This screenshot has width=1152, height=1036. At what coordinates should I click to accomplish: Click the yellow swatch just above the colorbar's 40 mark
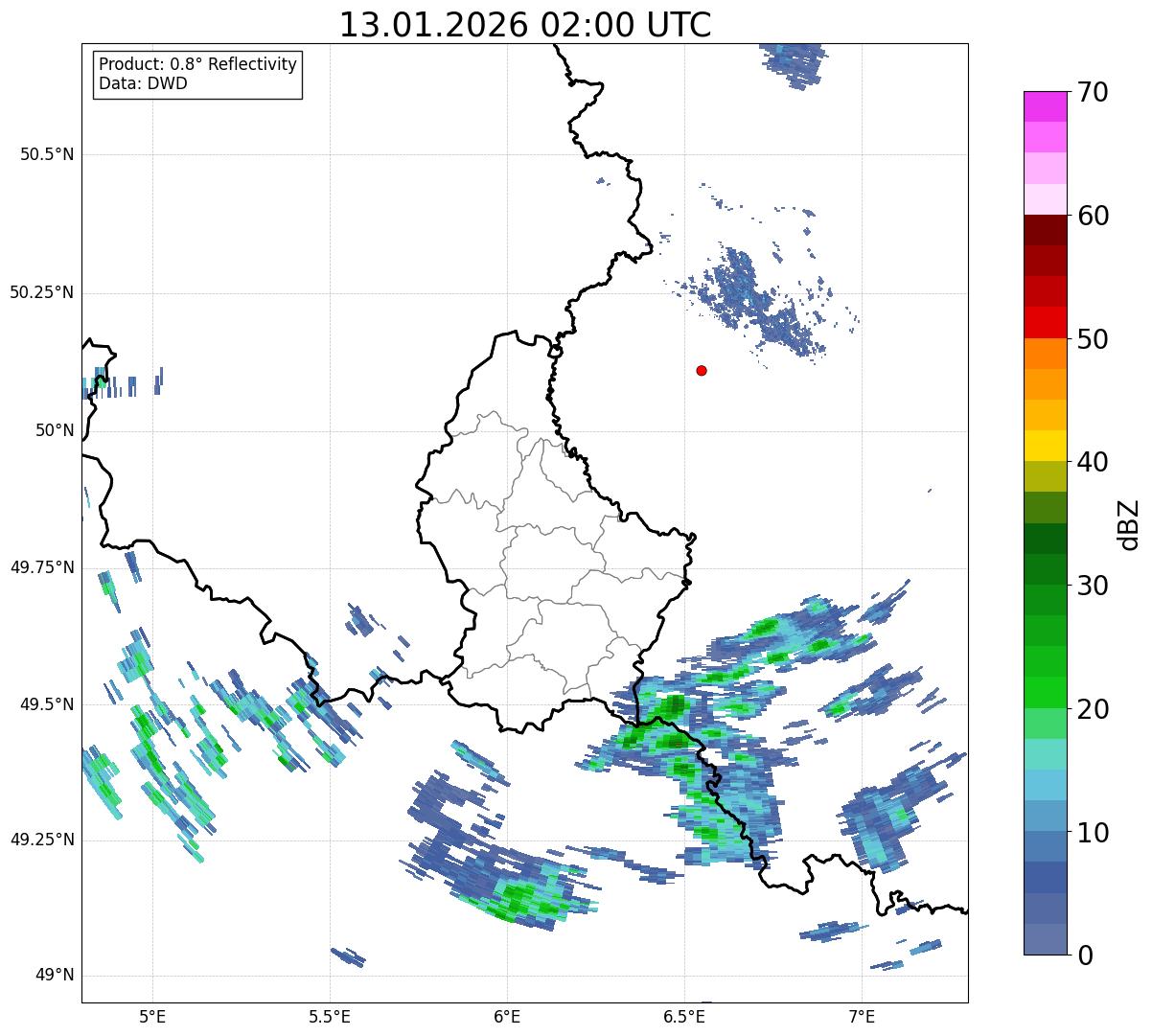[x=1045, y=446]
